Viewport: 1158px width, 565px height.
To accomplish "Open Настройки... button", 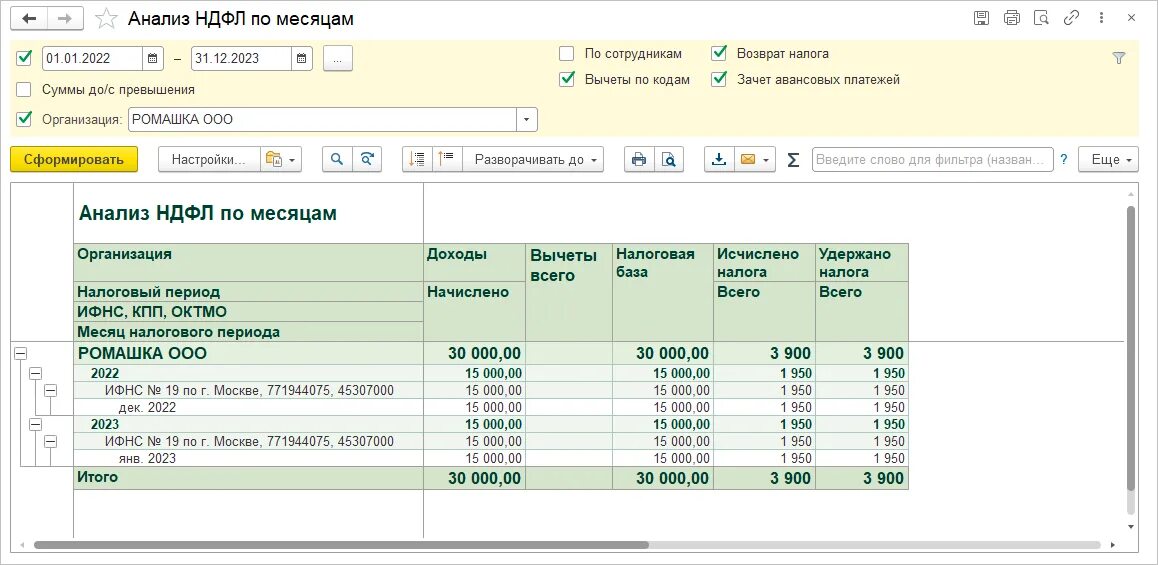I will pos(209,160).
